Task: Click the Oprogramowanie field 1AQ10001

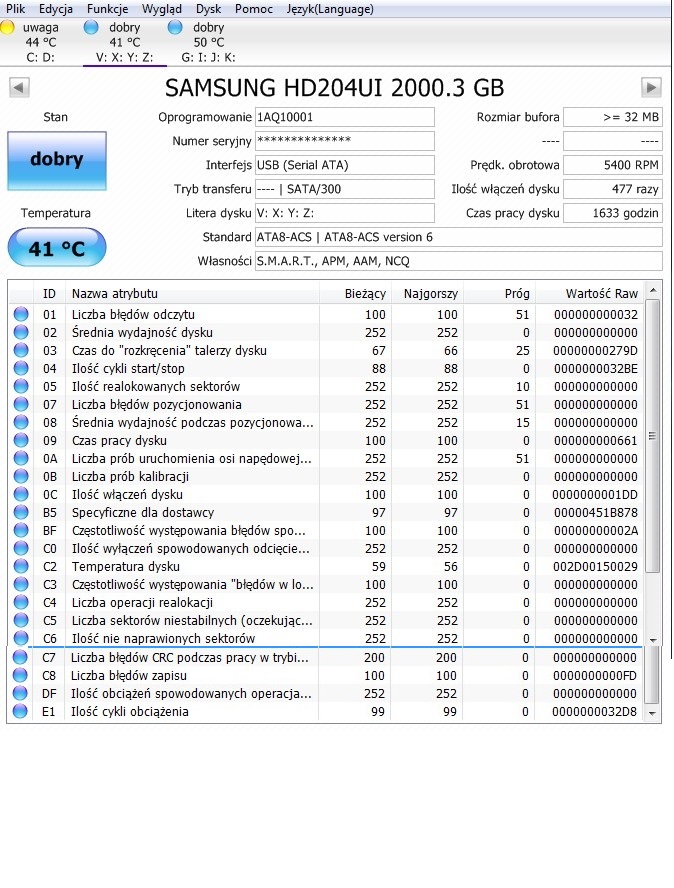Action: click(x=344, y=117)
